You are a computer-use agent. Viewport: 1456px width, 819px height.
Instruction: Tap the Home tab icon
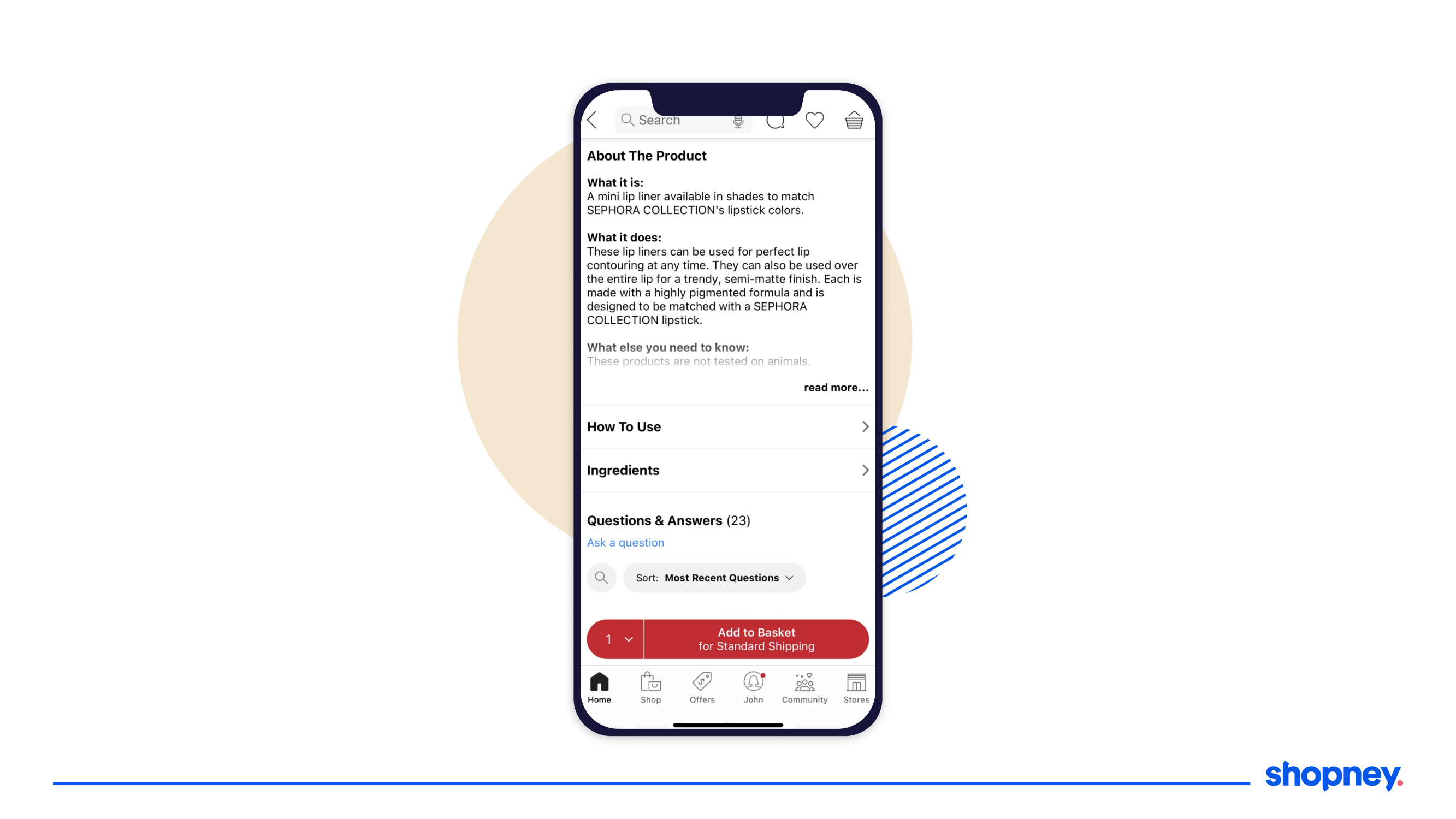(x=599, y=683)
